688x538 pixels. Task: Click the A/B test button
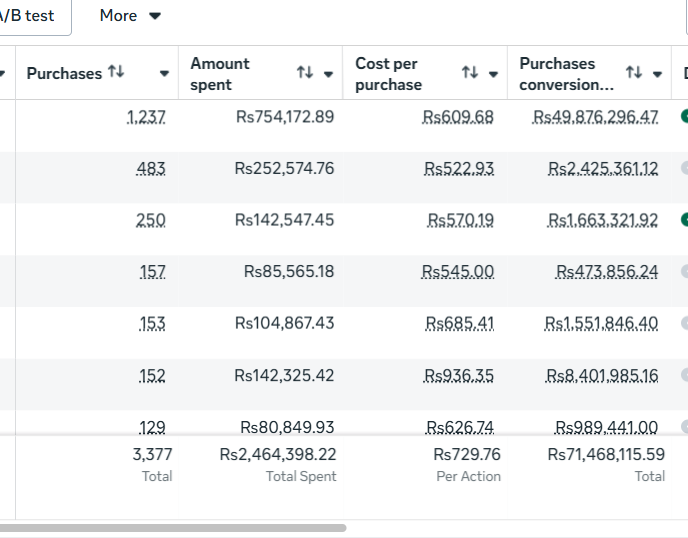click(28, 16)
